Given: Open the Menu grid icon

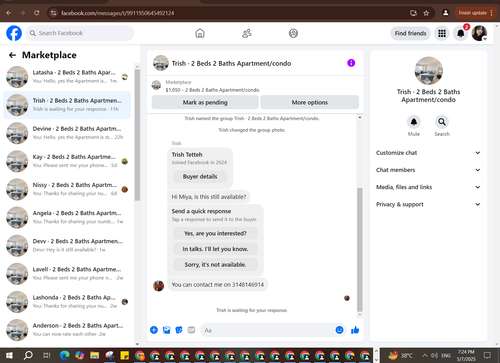Looking at the screenshot, I should point(442,33).
